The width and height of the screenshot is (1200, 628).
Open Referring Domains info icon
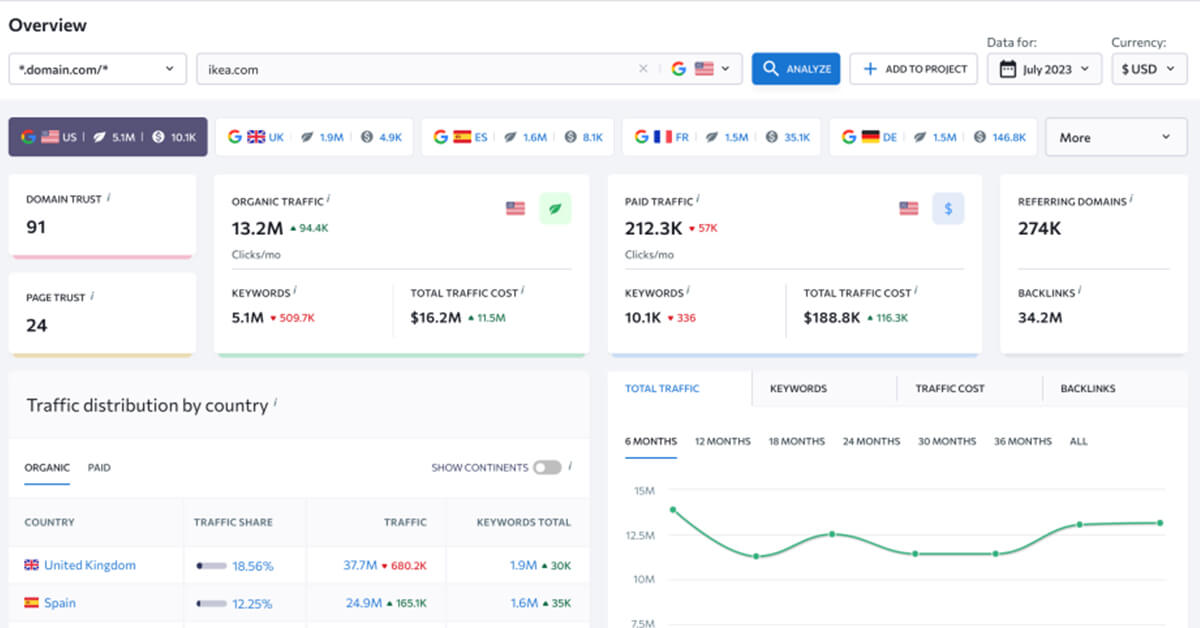[1131, 200]
